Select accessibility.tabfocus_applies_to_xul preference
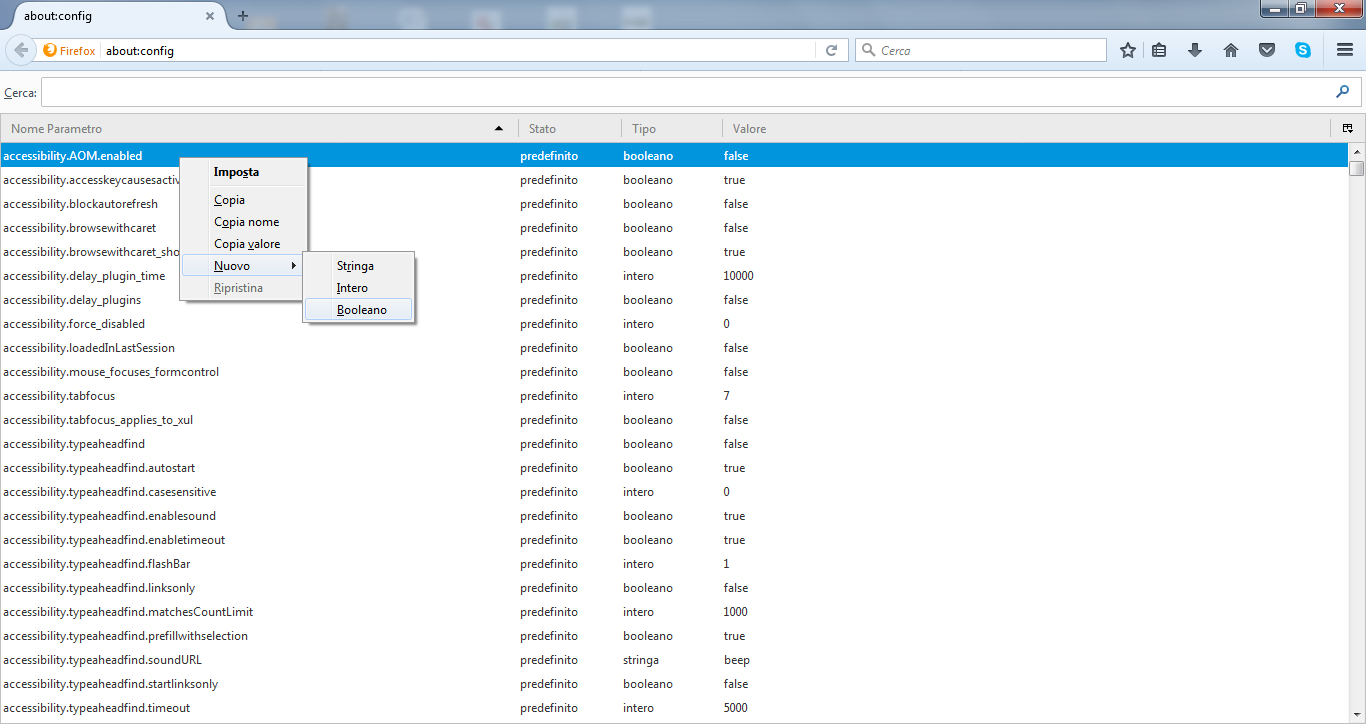This screenshot has width=1366, height=724. tap(674, 420)
